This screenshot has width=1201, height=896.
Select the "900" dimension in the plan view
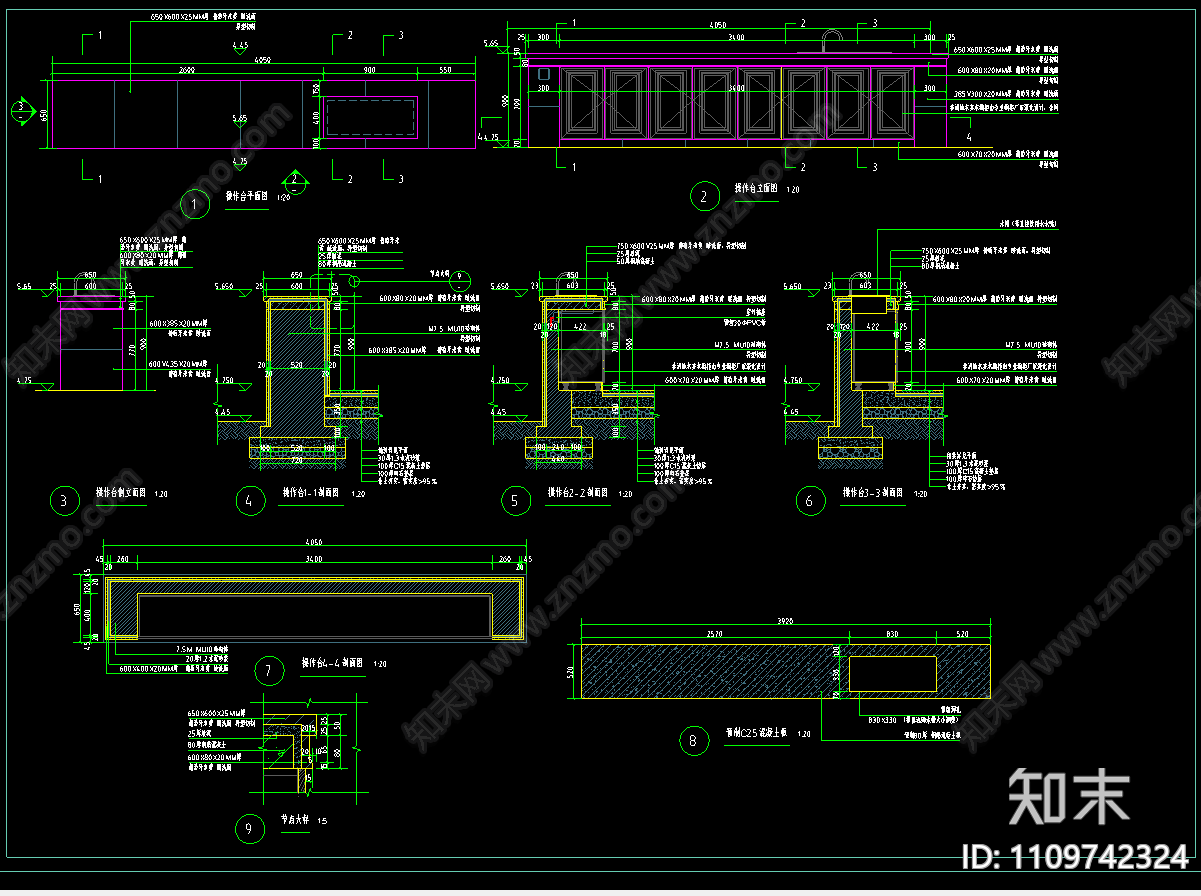370,71
